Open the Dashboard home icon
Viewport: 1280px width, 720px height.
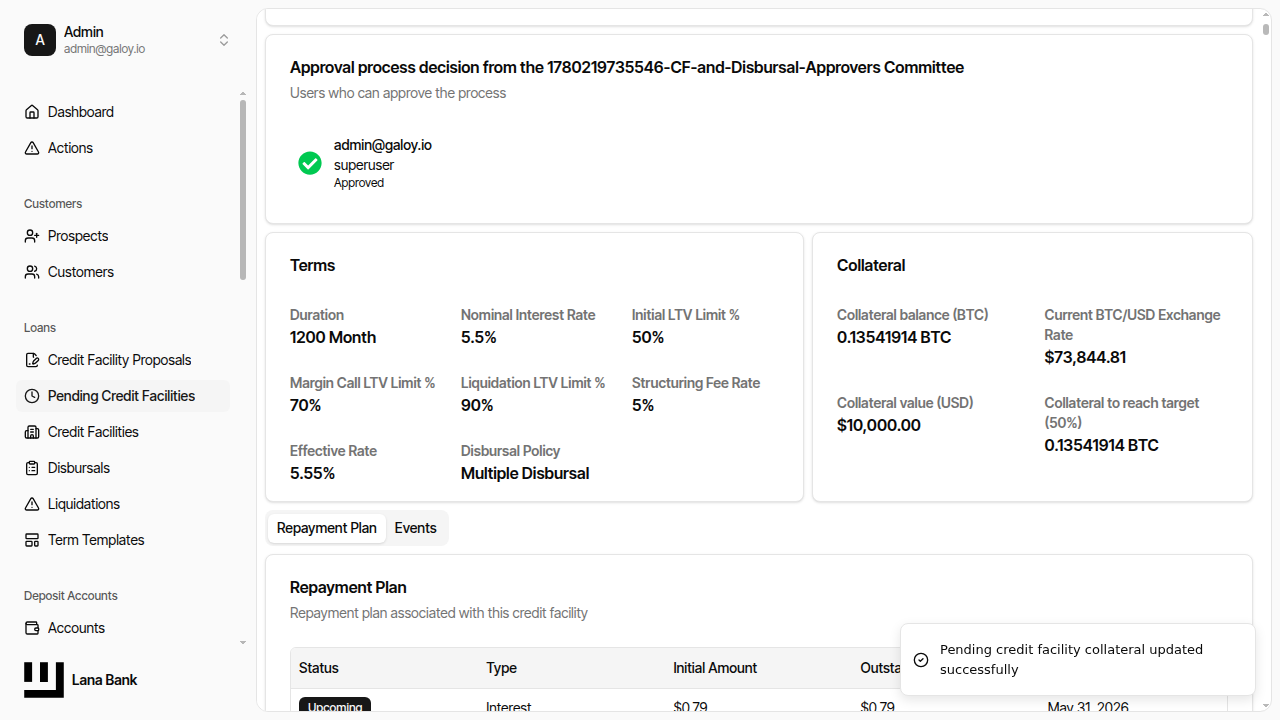point(32,112)
